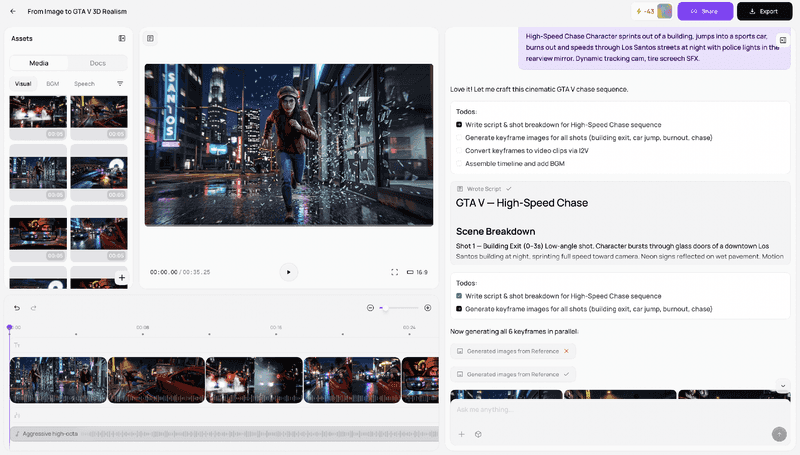The width and height of the screenshot is (800, 455).
Task: Open the chat tools icon
Action: click(478, 434)
